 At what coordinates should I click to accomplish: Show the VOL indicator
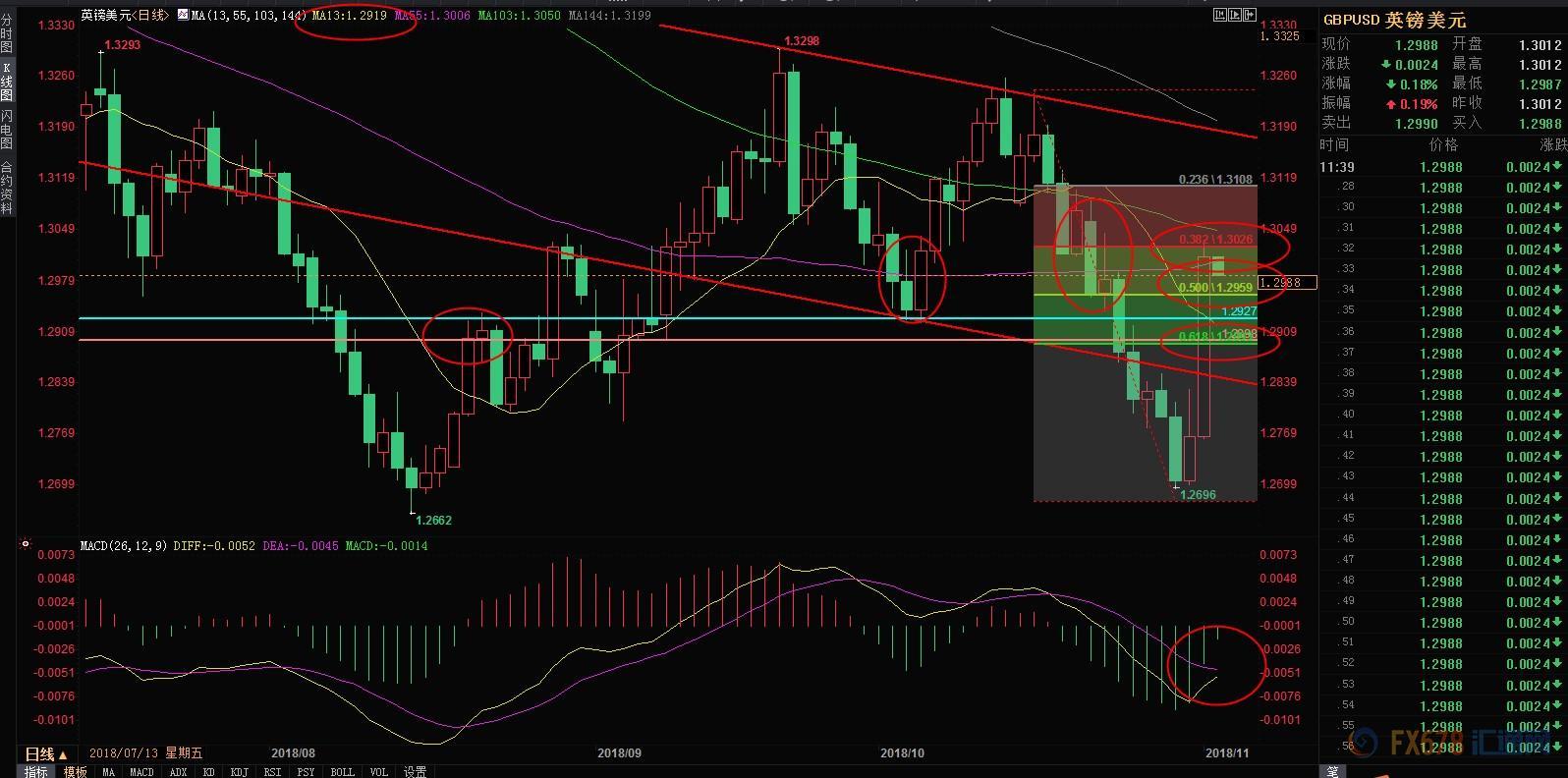click(378, 771)
